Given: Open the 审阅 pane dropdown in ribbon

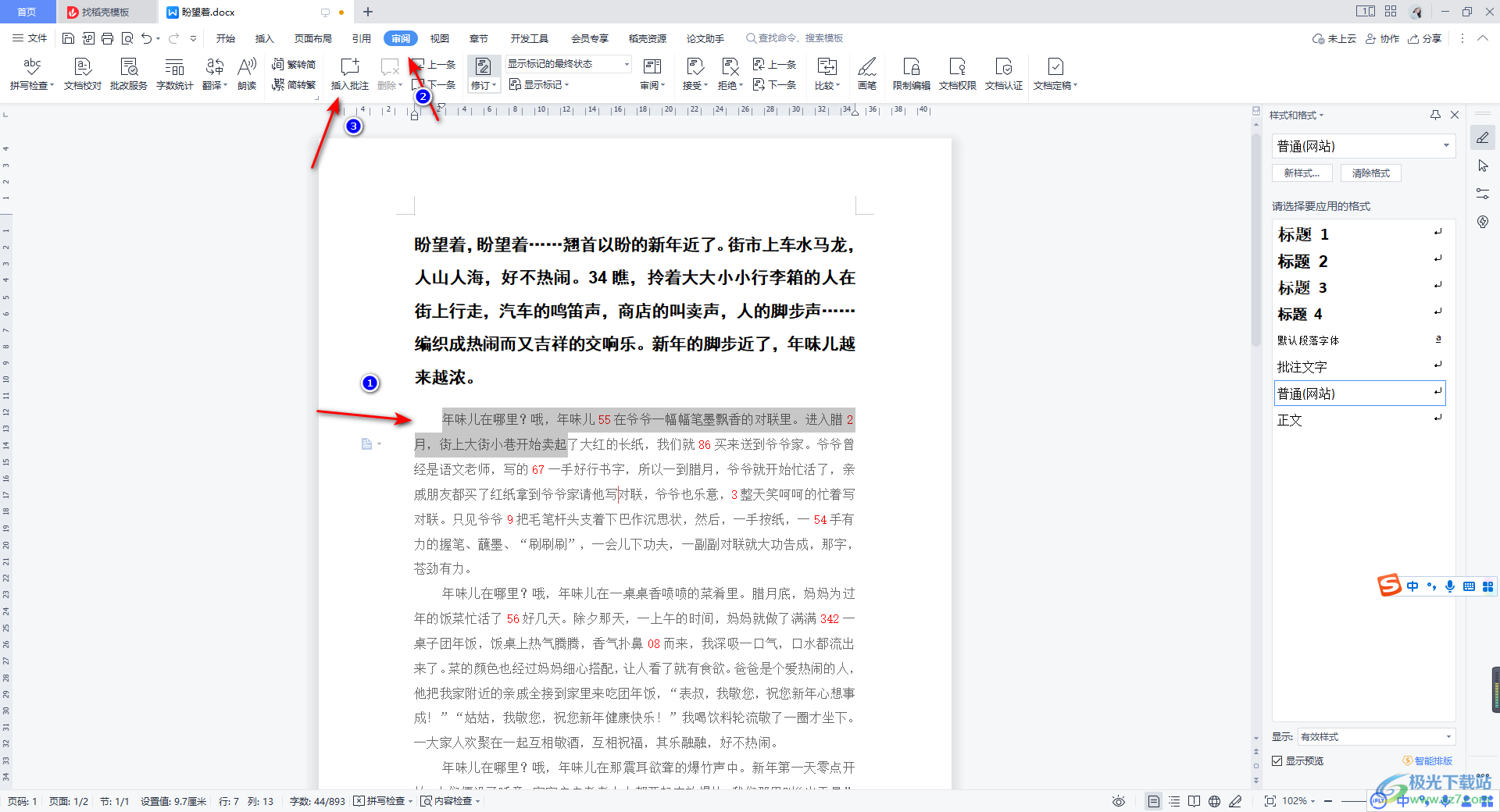Looking at the screenshot, I should [x=652, y=74].
